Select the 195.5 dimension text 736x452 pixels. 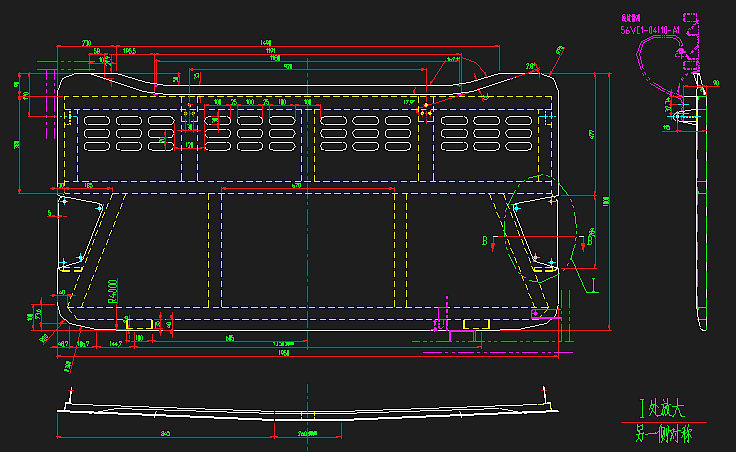click(x=130, y=51)
